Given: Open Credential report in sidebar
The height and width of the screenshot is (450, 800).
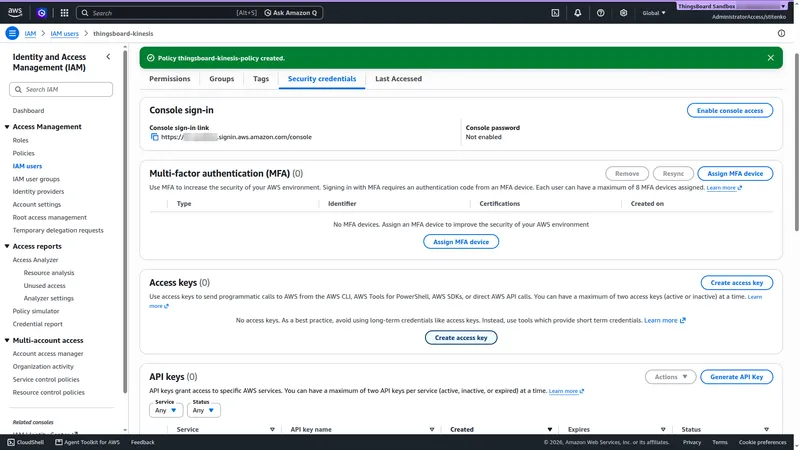Looking at the screenshot, I should click(38, 324).
